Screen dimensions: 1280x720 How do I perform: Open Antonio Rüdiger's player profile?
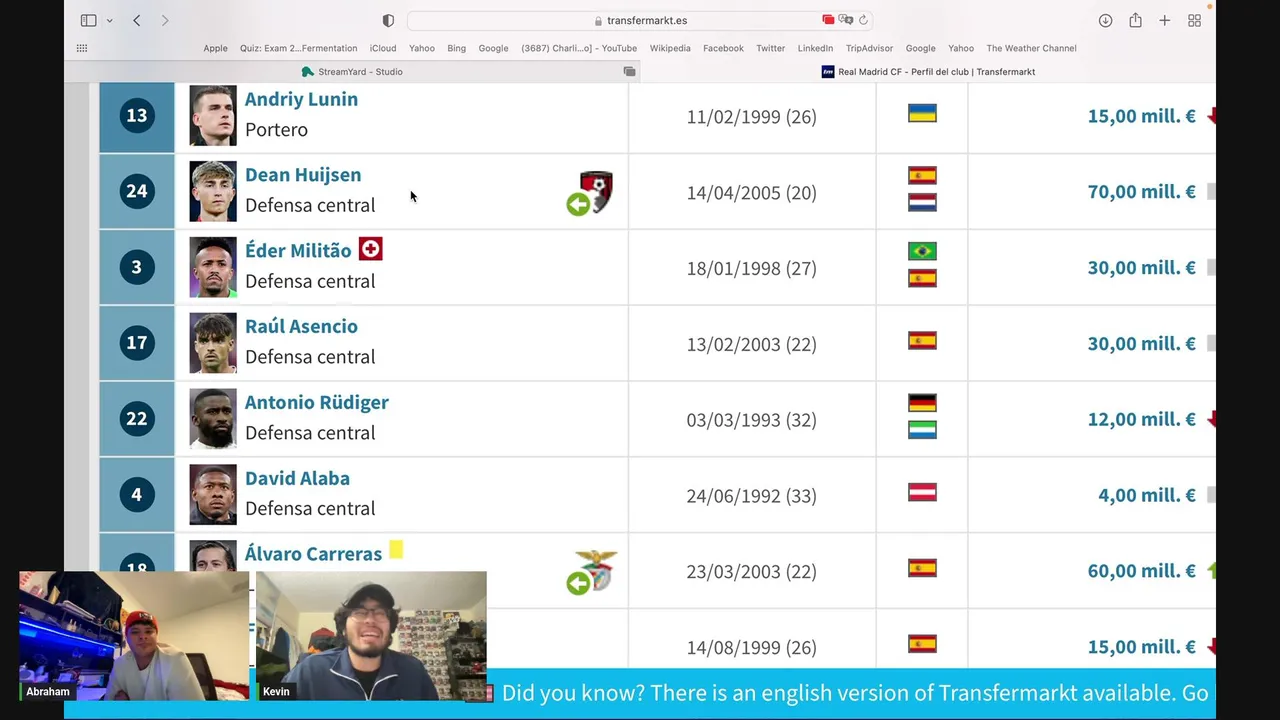(x=317, y=402)
